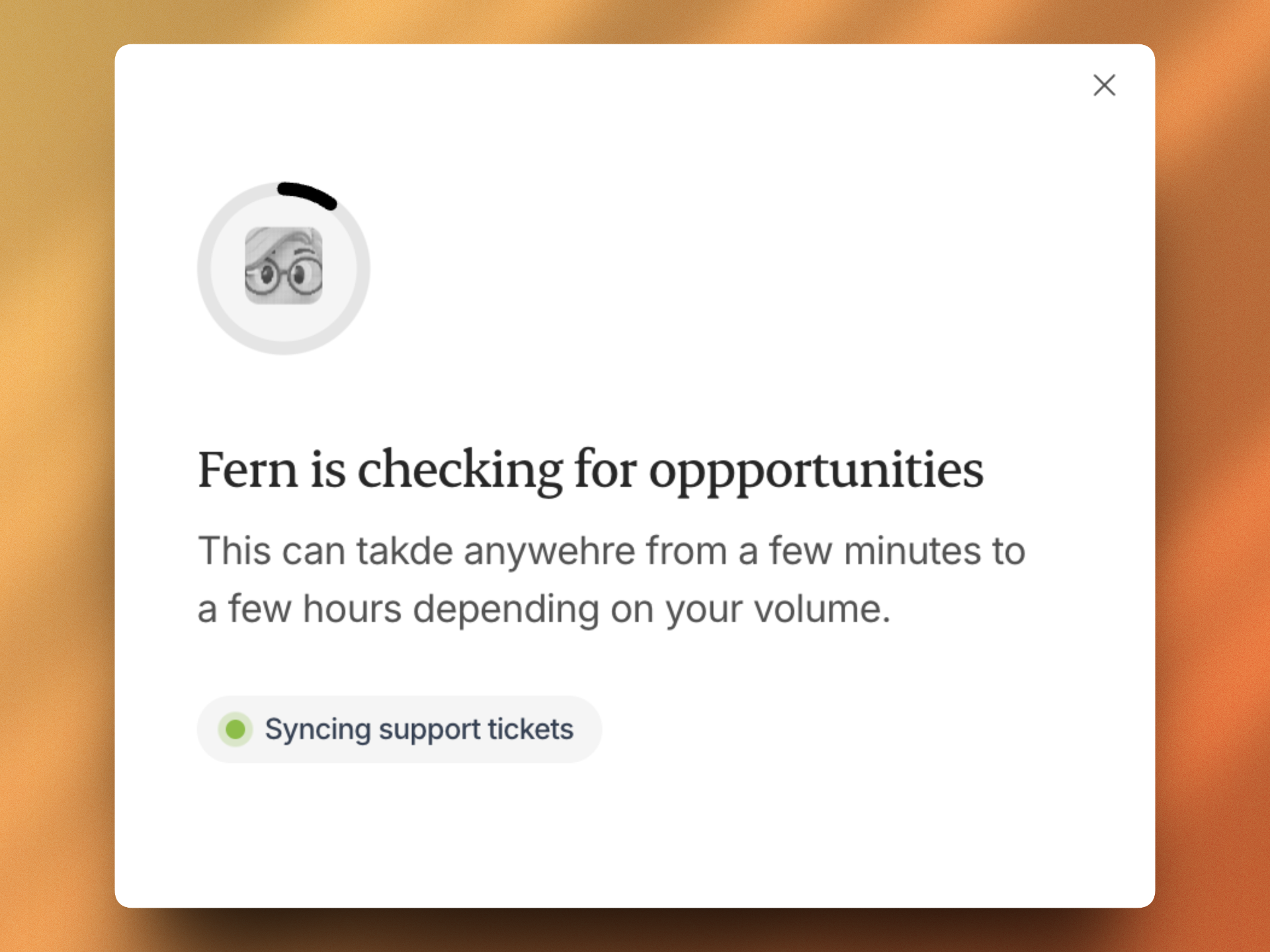Dismiss the Fern opportunities dialog
This screenshot has height=952, width=1270.
coord(1104,85)
